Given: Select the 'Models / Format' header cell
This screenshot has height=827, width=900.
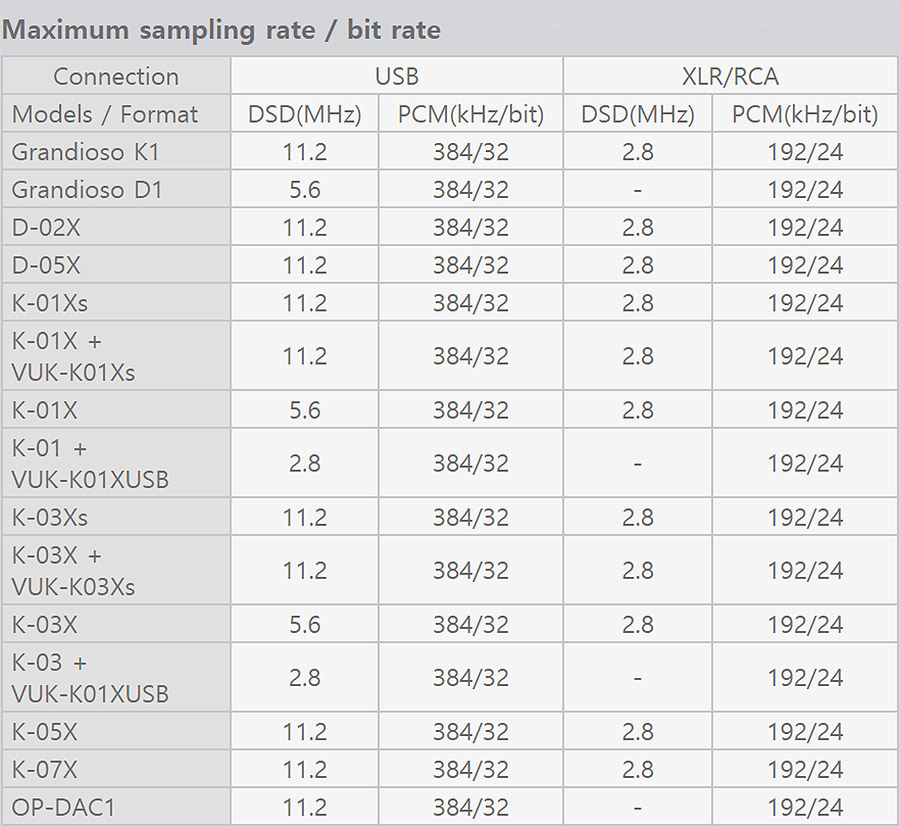Looking at the screenshot, I should (105, 114).
